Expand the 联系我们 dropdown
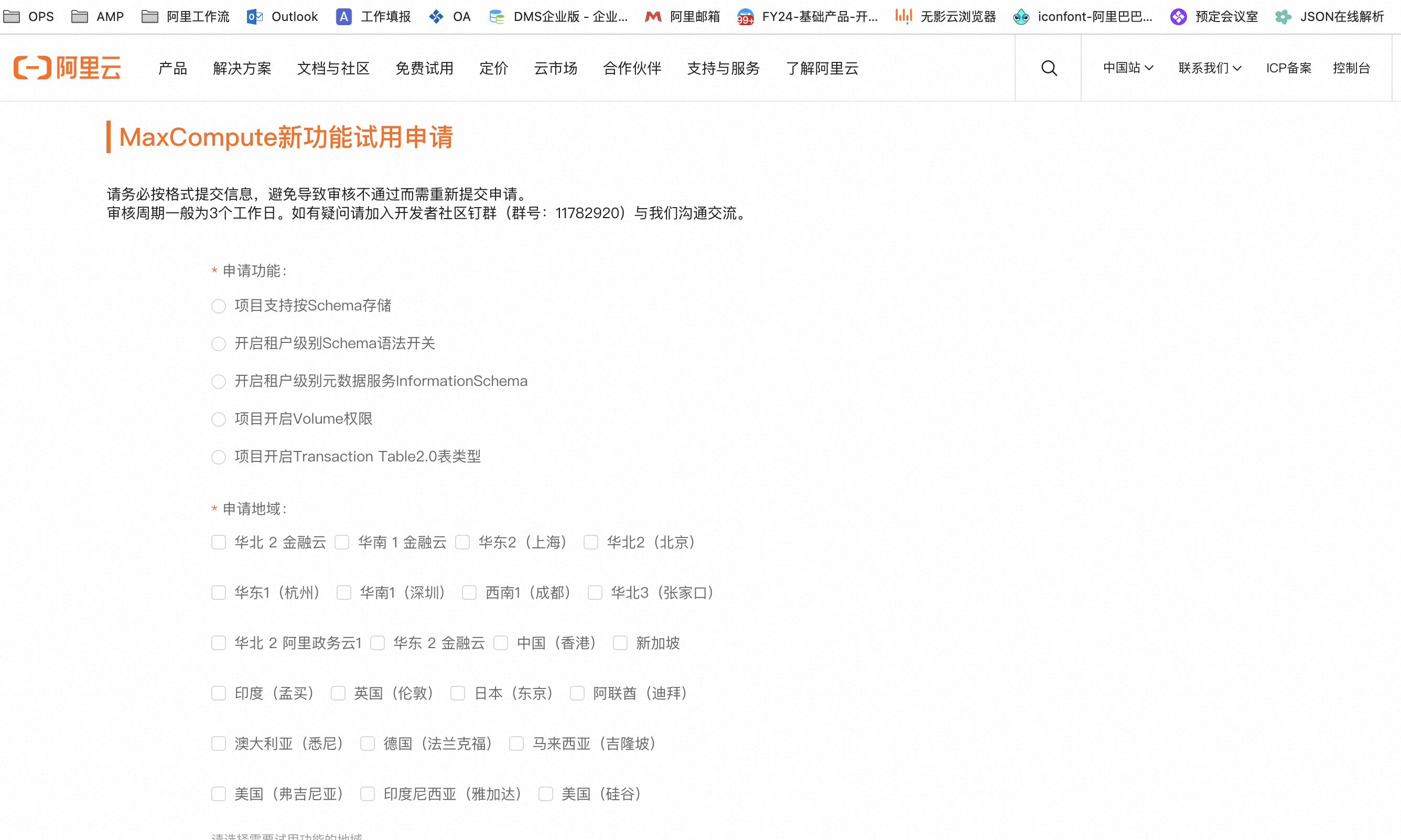 point(1210,68)
